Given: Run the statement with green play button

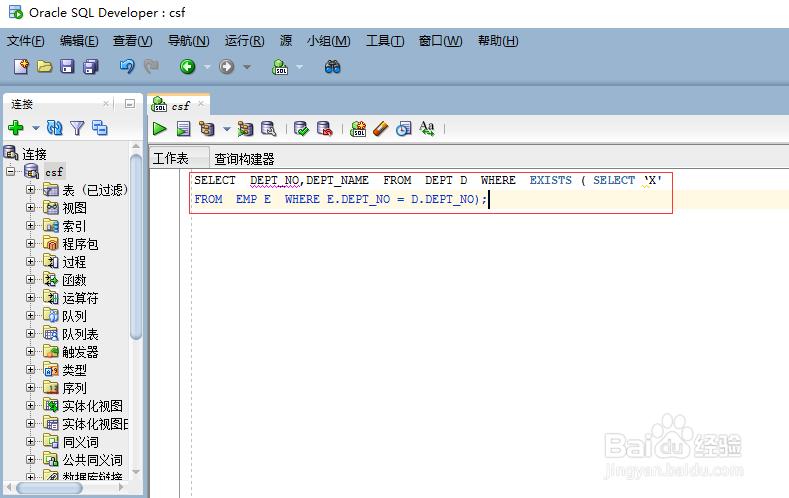Looking at the screenshot, I should point(160,129).
